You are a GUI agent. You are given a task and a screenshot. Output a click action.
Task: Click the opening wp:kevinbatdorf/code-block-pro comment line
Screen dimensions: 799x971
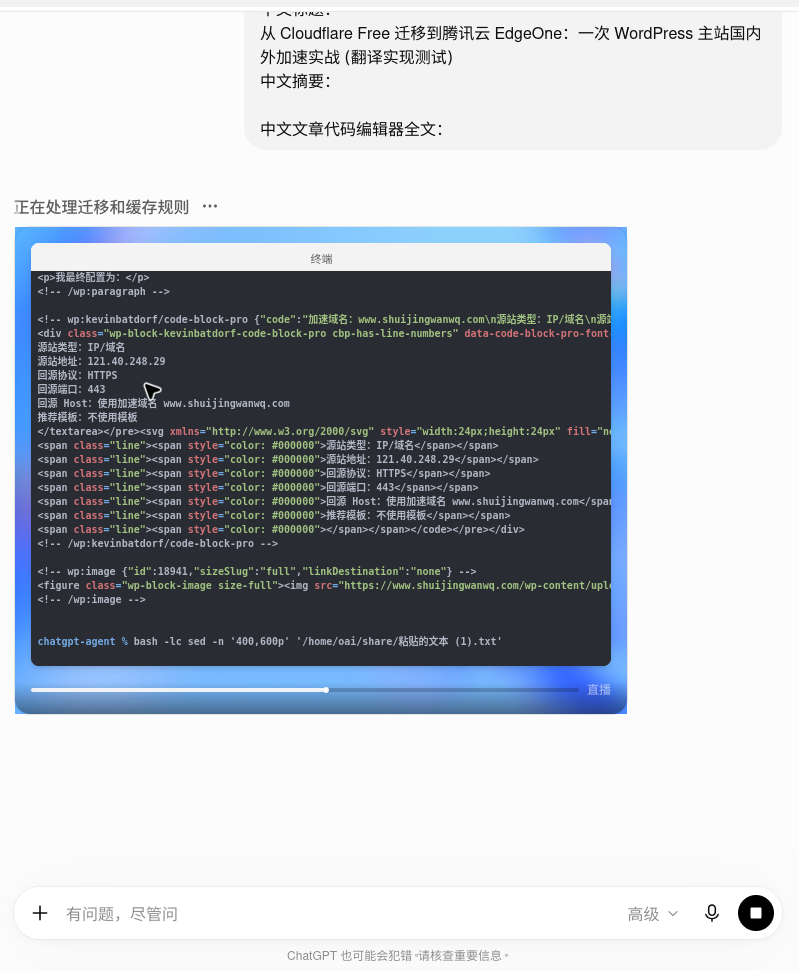tap(324, 319)
